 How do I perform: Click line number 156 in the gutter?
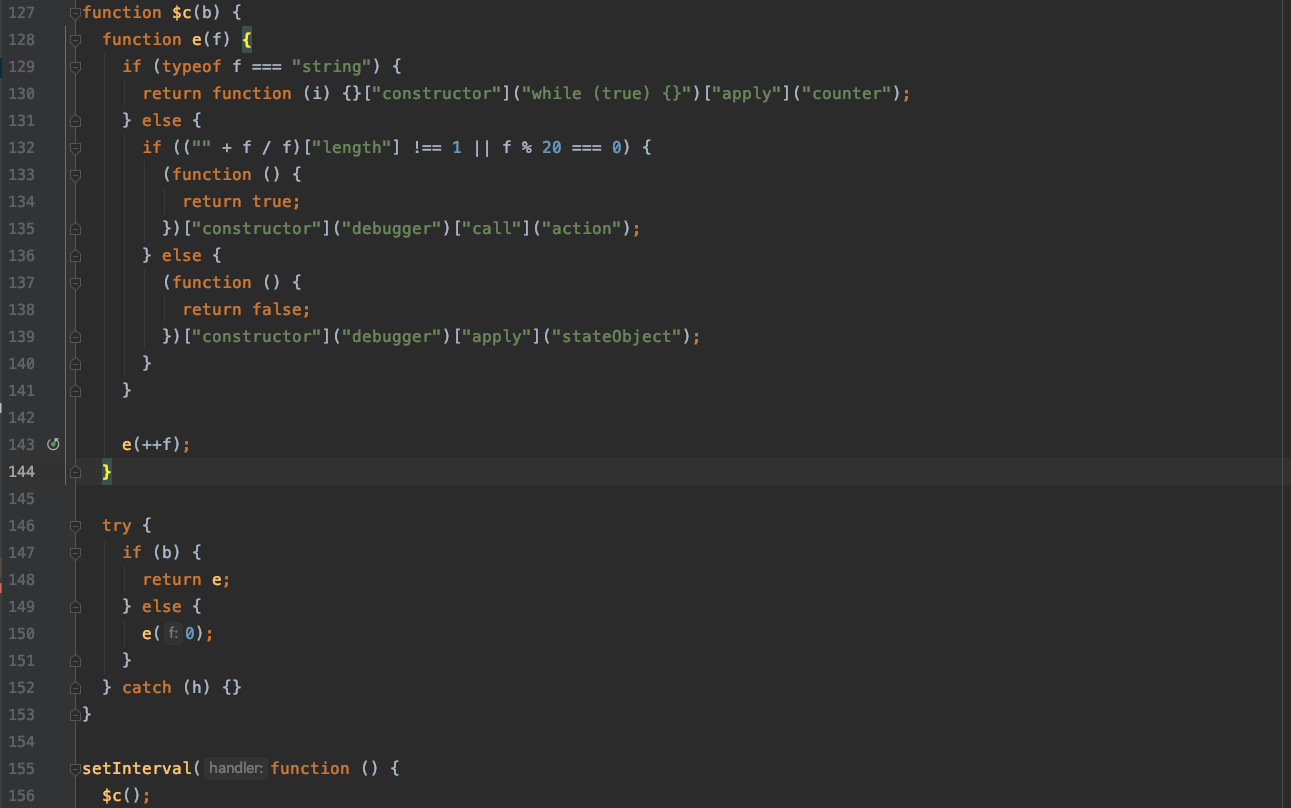pos(20,796)
